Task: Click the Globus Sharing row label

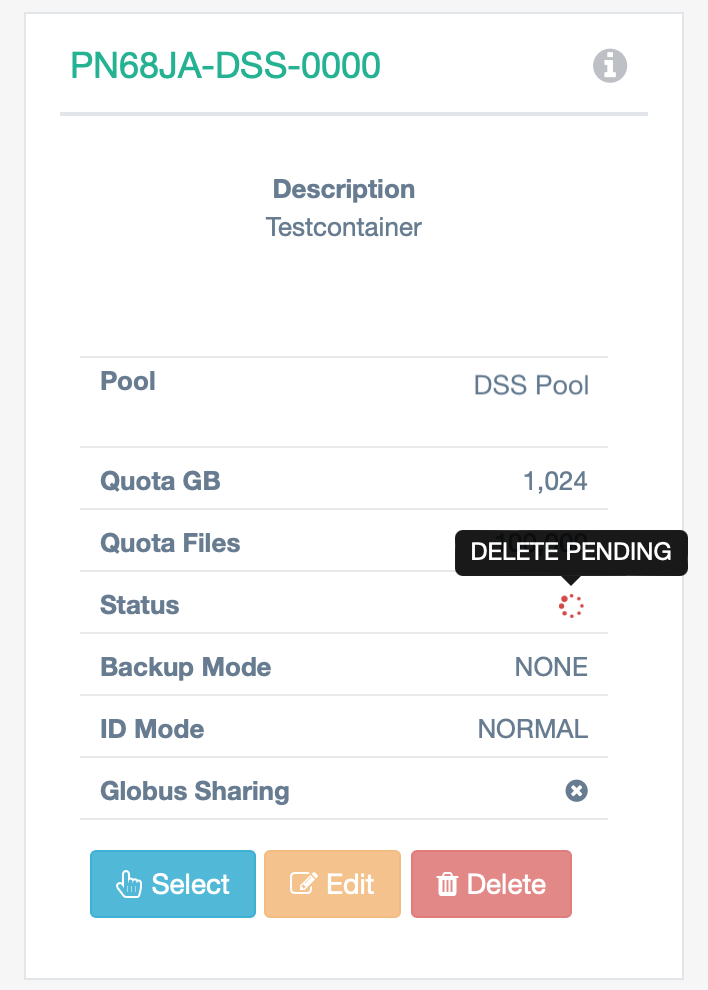Action: (x=195, y=791)
